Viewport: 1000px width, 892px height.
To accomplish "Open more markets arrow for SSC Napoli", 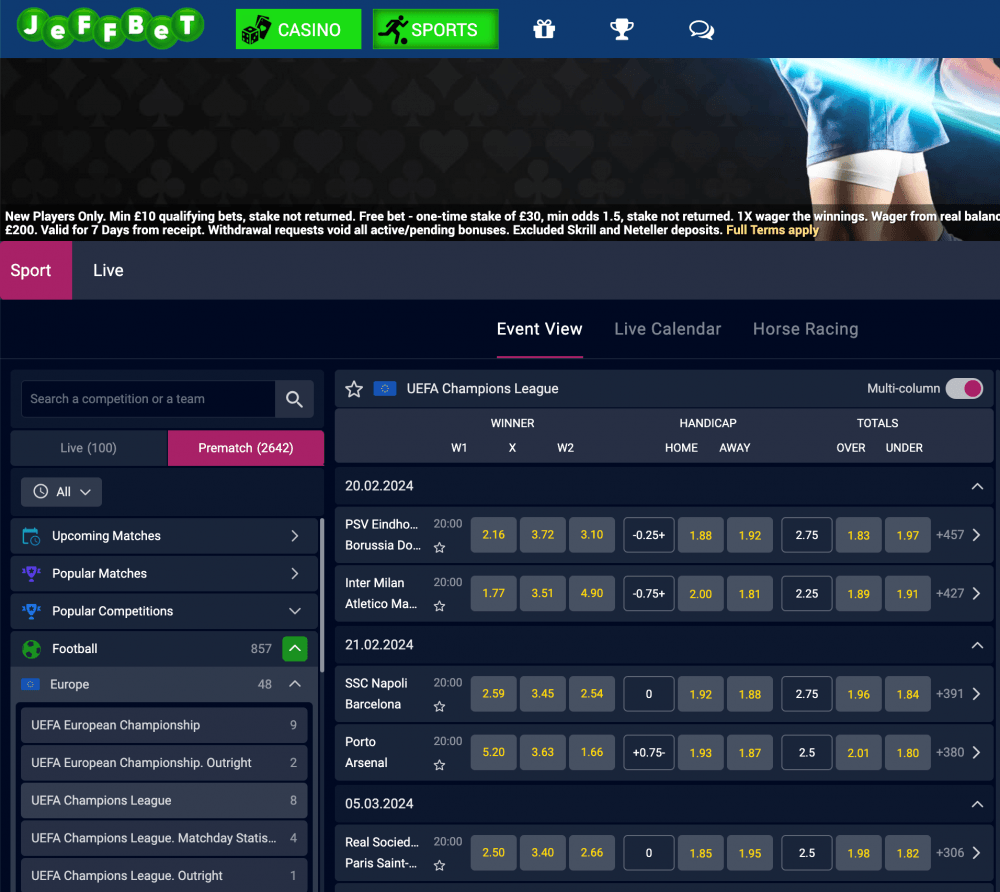I will [x=976, y=694].
